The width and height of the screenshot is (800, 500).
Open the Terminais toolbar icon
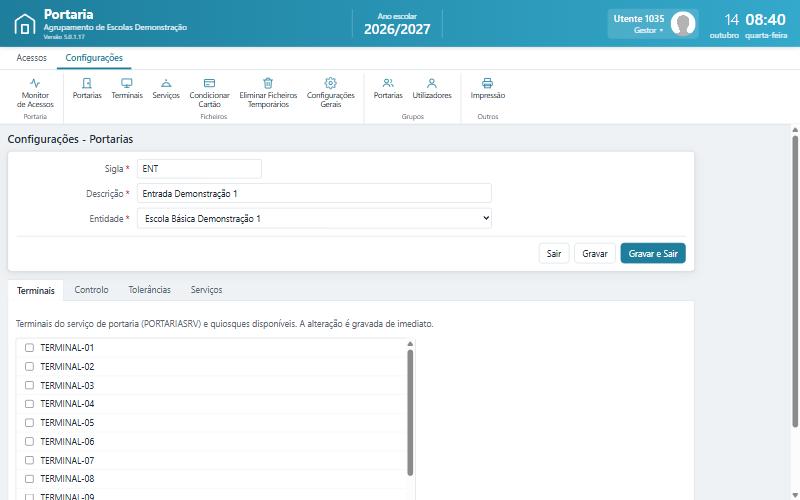tap(127, 89)
